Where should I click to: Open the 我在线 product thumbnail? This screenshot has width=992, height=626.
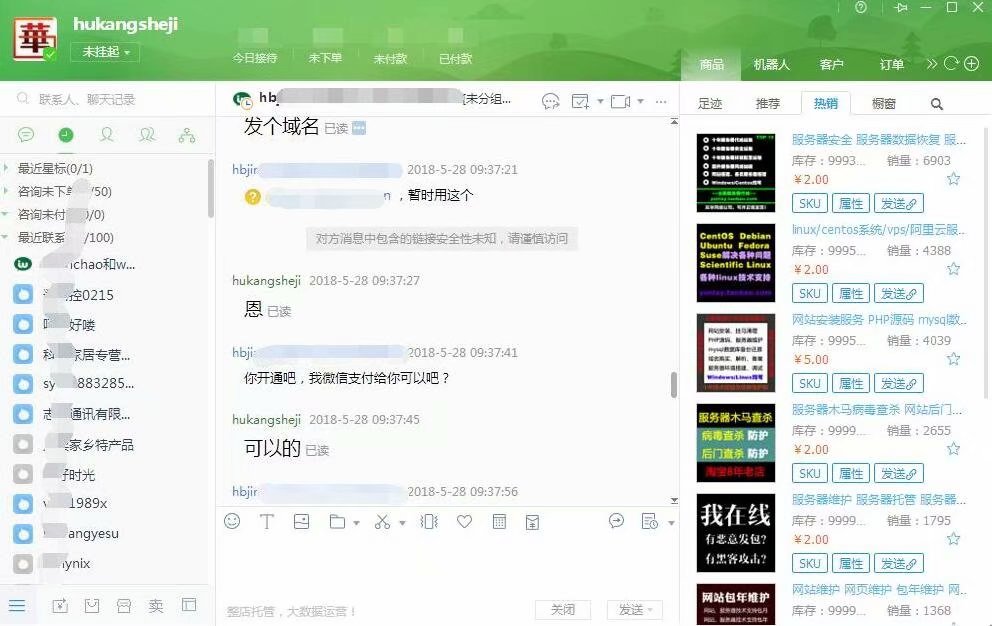[735, 532]
